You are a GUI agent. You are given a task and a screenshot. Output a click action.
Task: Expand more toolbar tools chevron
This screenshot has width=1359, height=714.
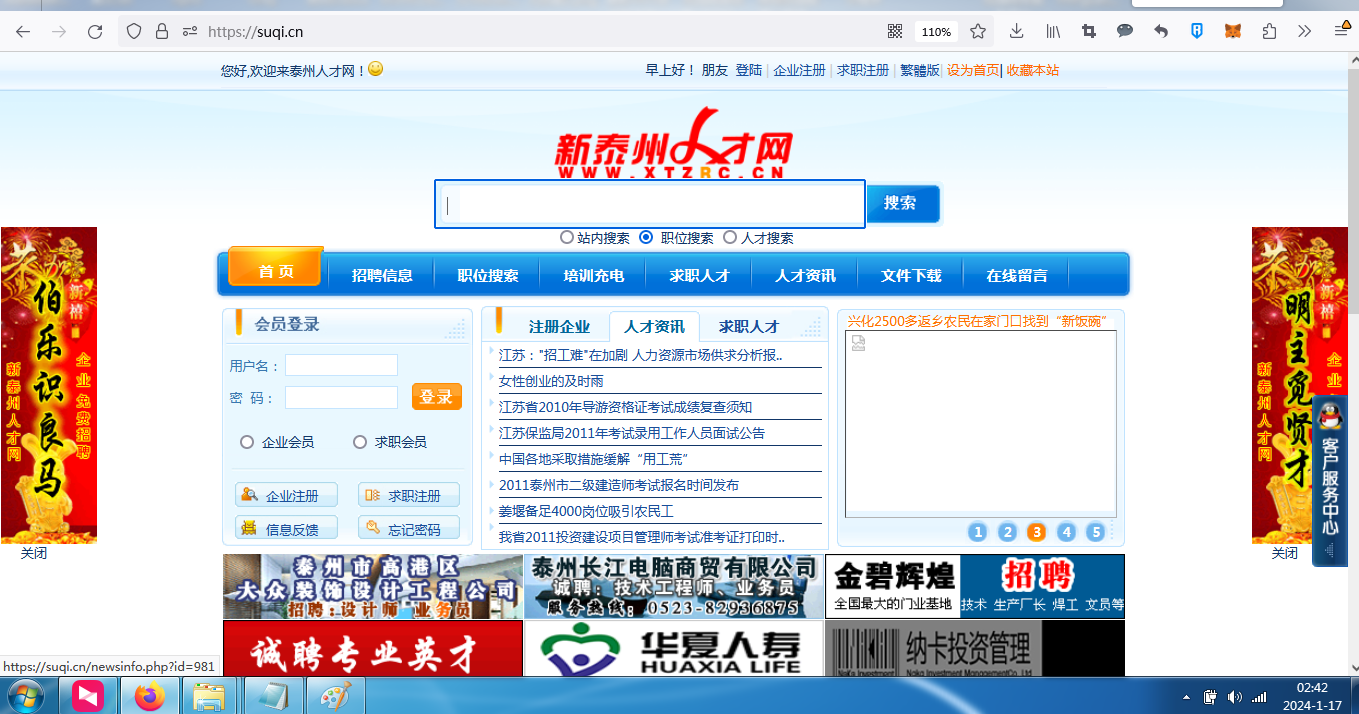[1304, 31]
